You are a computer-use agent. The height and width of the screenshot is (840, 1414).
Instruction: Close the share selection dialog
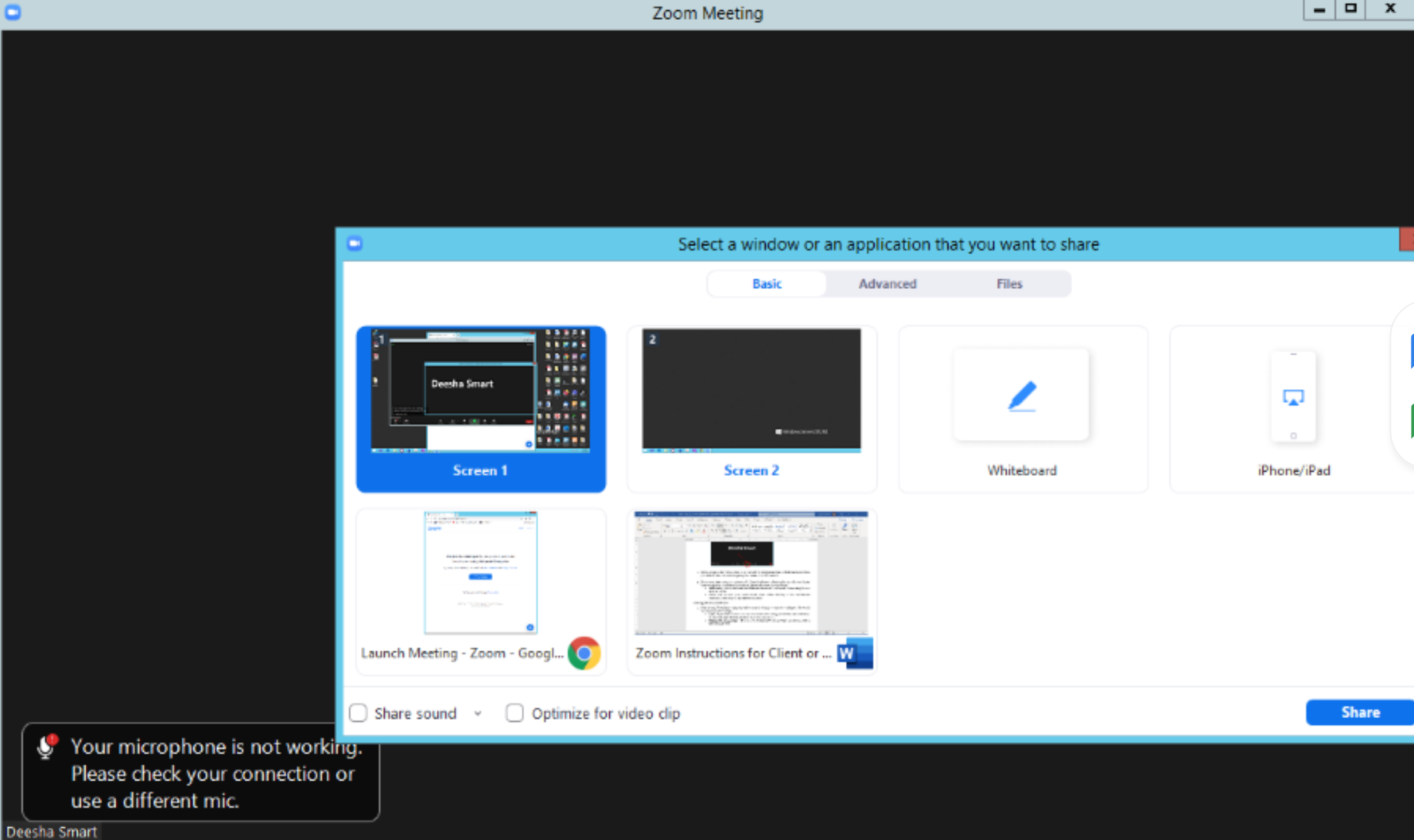[1407, 239]
